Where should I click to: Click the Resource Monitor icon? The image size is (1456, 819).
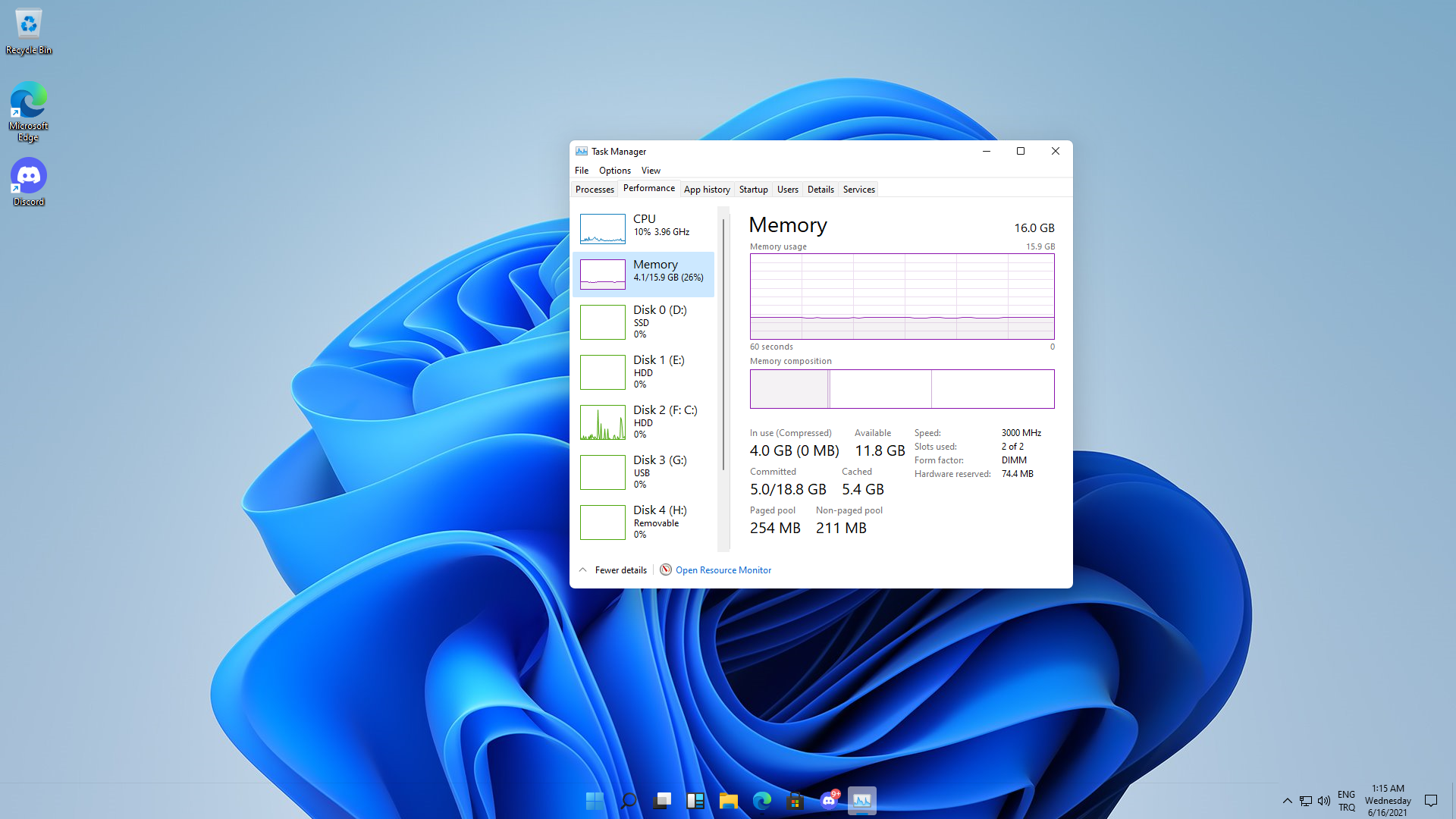[665, 570]
